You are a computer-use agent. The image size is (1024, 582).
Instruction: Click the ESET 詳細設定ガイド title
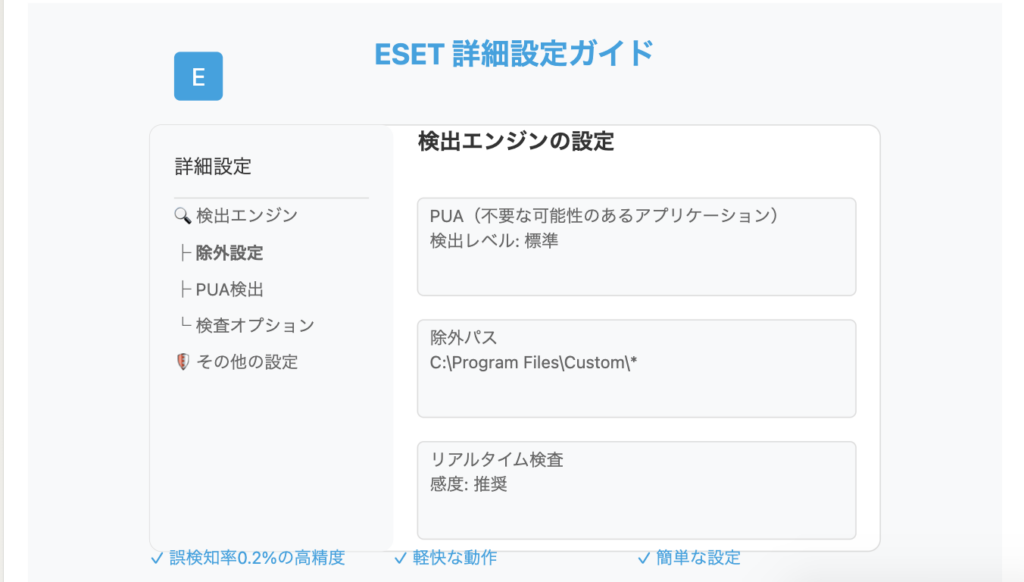[x=514, y=54]
